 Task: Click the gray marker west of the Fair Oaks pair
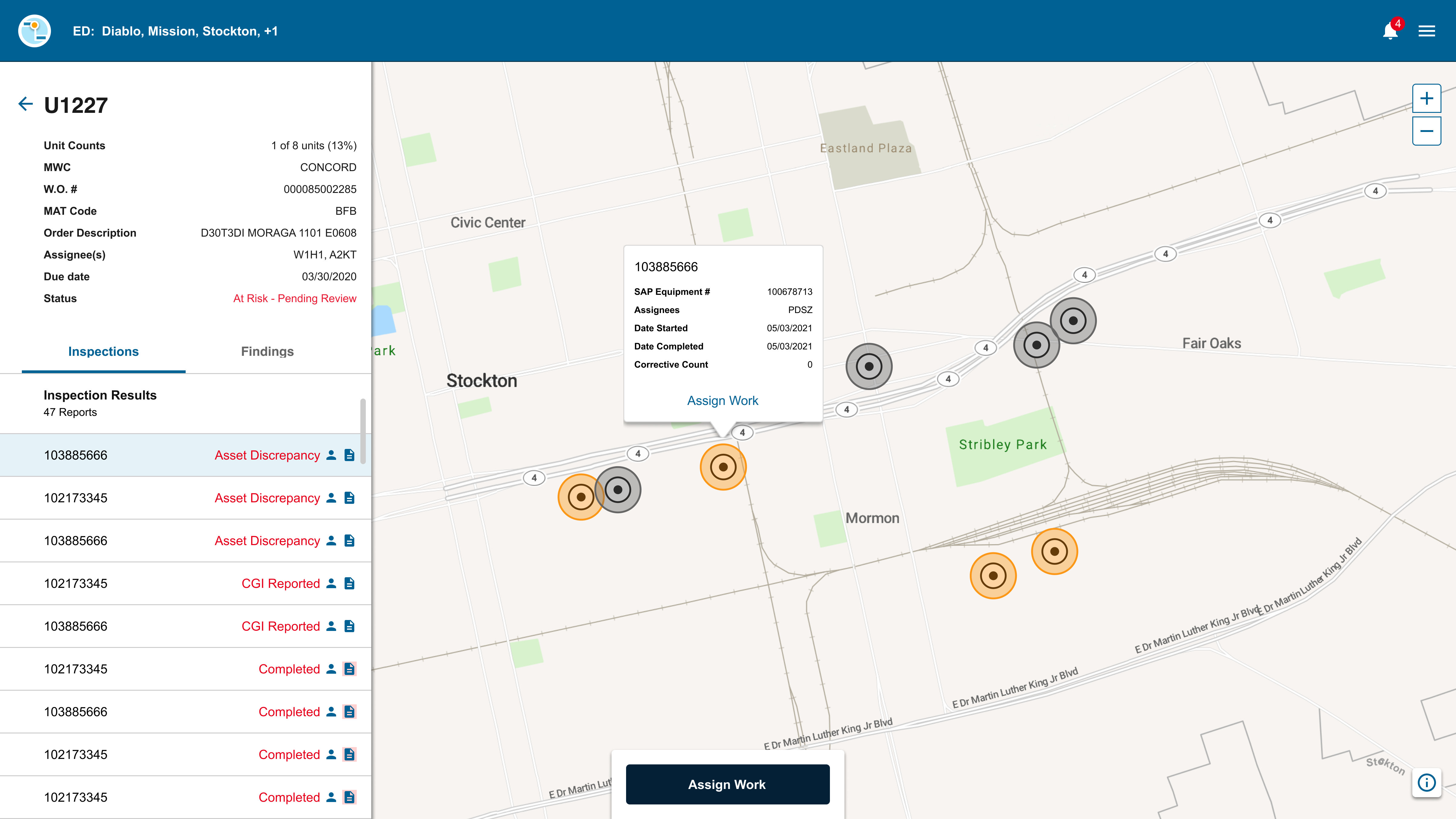pyautogui.click(x=869, y=366)
